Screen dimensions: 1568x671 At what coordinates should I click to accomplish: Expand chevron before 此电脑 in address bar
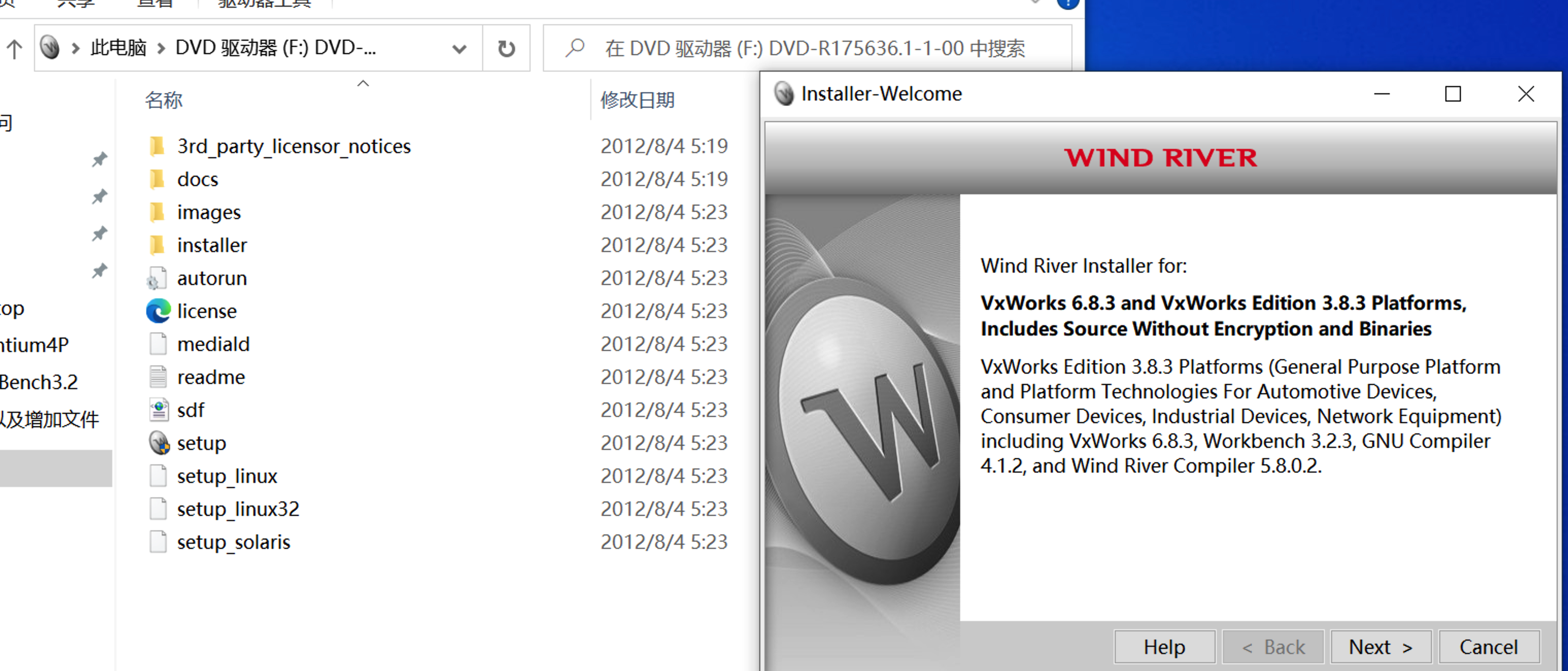pos(76,48)
